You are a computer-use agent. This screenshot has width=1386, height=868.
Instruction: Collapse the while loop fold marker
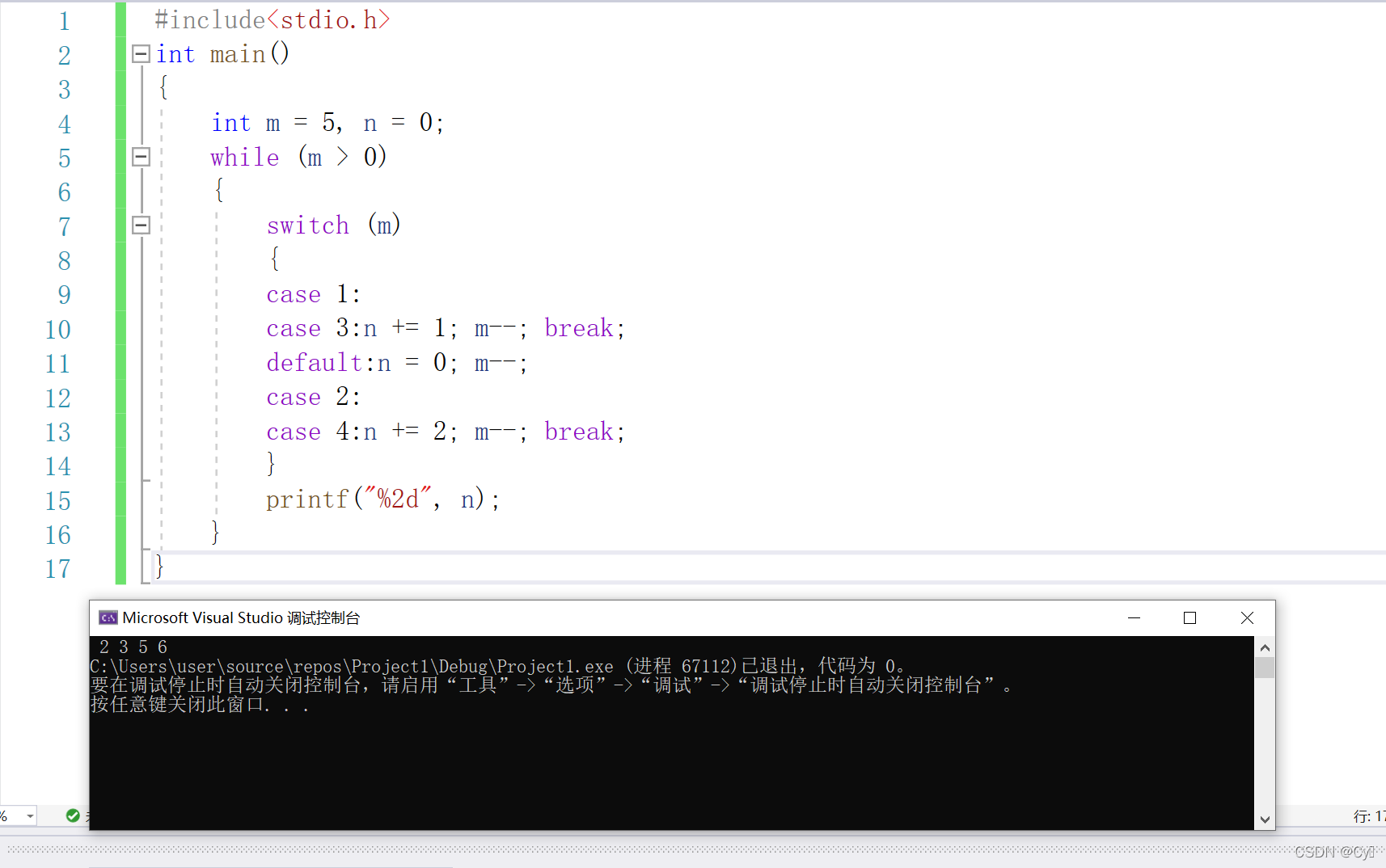(141, 156)
